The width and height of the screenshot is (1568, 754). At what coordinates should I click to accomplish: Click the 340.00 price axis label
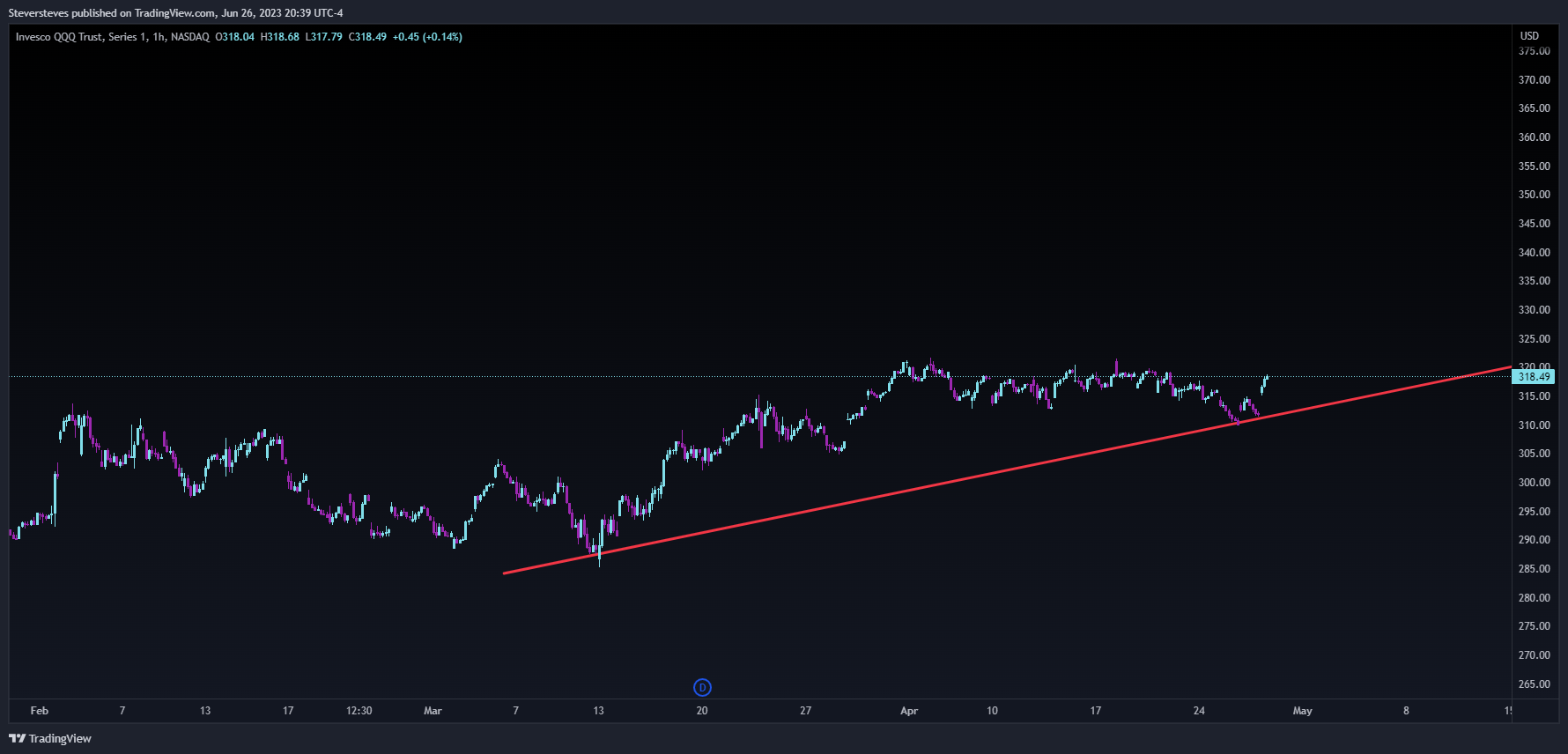pos(1534,253)
